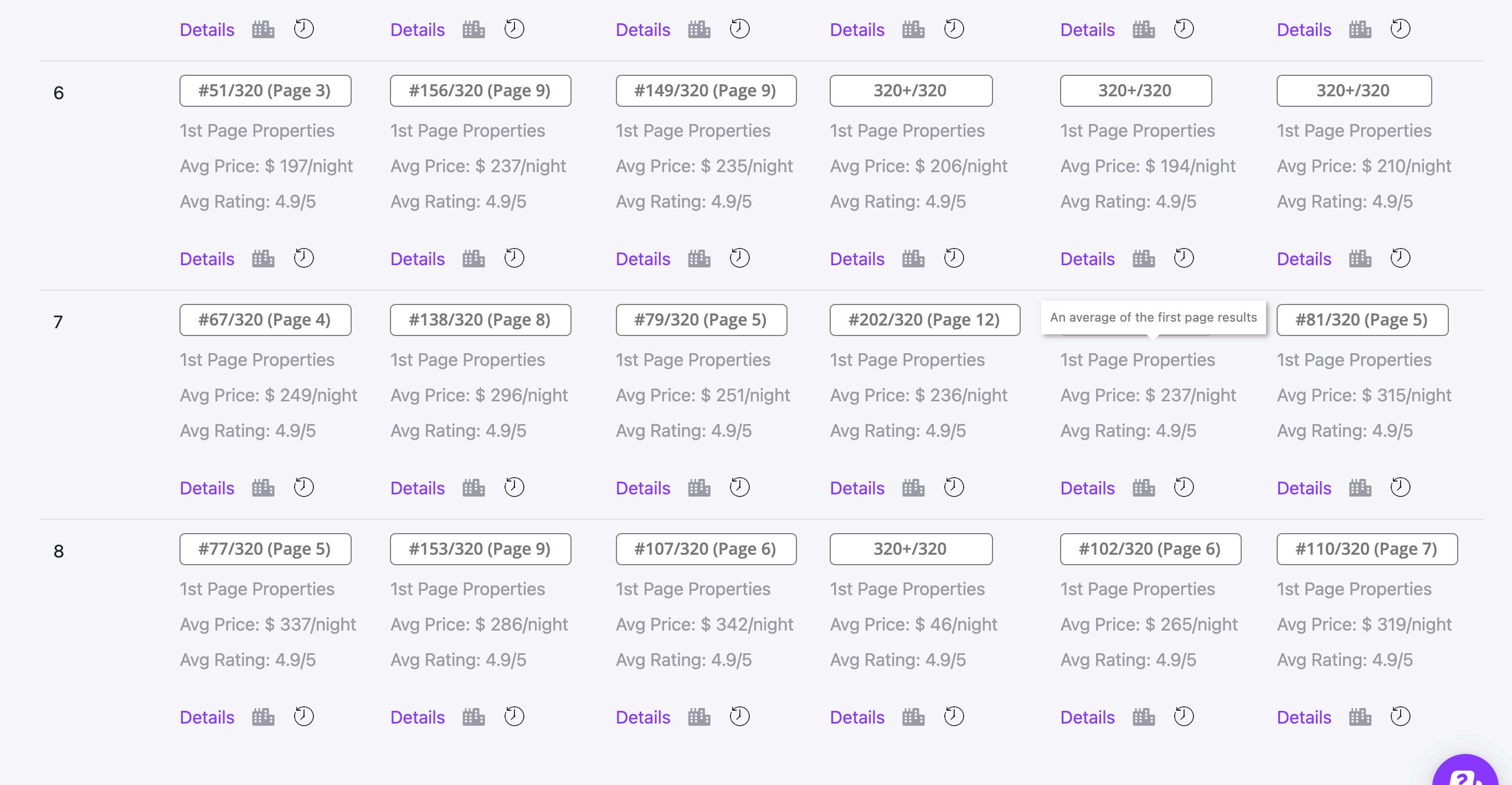Viewport: 1512px width, 785px height.
Task: Click buildings icon under #51/320 (Page 3)
Action: [263, 259]
